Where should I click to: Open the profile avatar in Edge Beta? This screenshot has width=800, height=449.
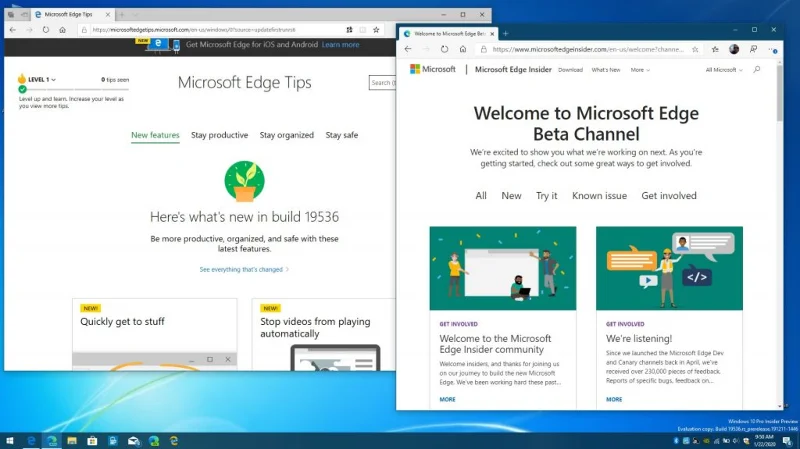click(734, 49)
